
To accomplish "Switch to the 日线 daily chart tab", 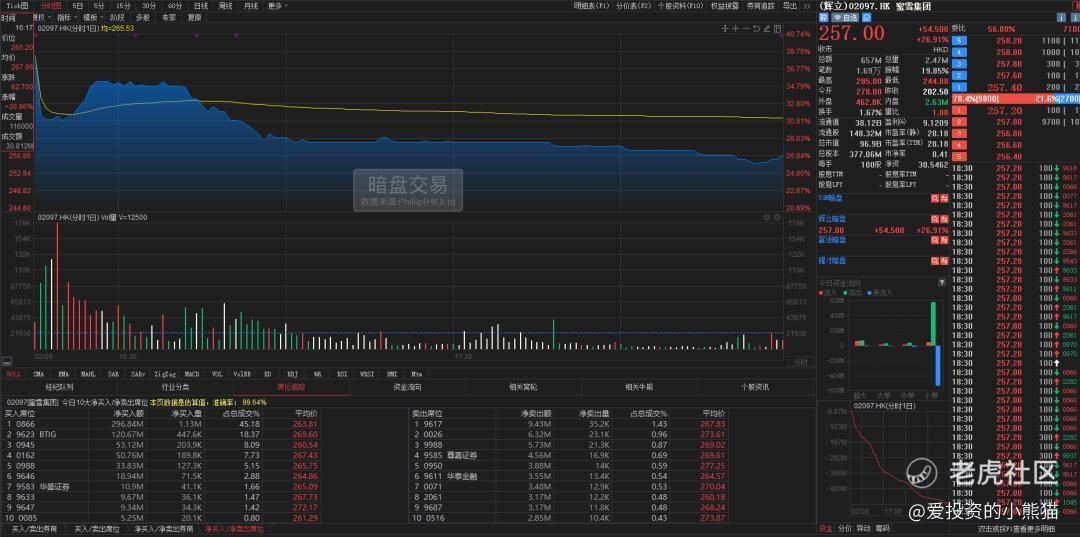I will 201,6.
